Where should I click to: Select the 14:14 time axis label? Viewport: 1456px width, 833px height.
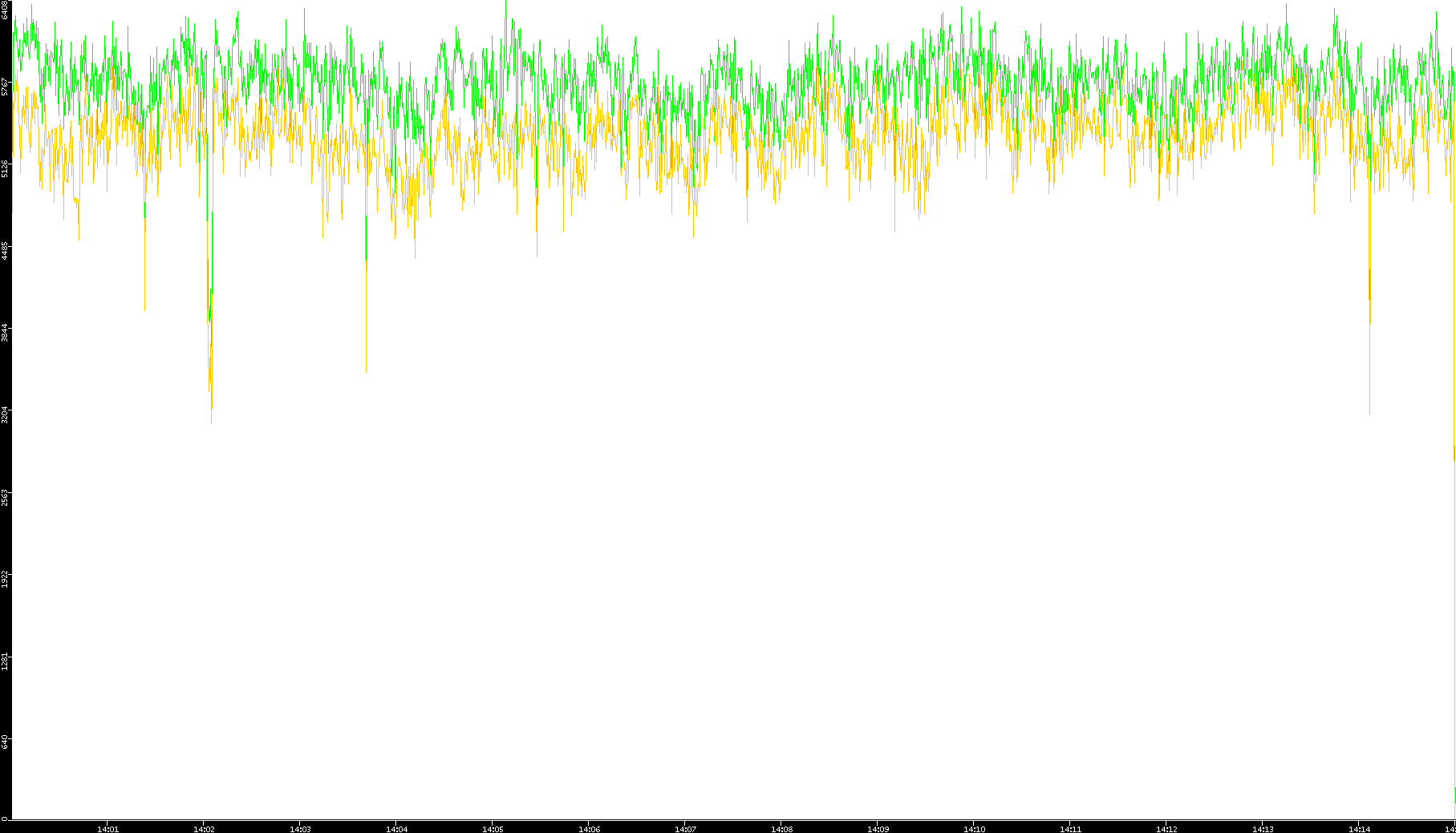tap(1359, 829)
